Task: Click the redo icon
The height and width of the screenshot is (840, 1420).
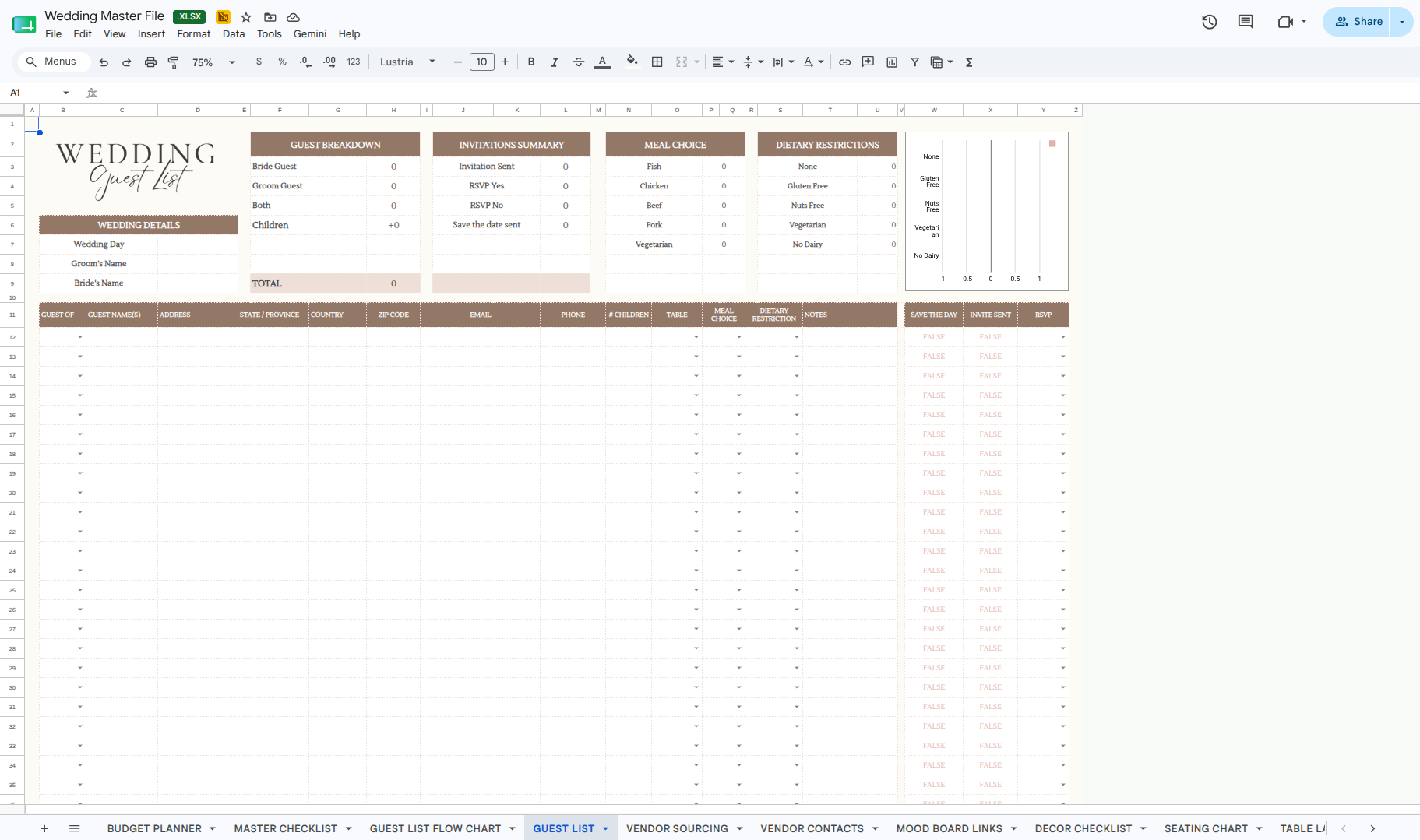Action: [126, 62]
